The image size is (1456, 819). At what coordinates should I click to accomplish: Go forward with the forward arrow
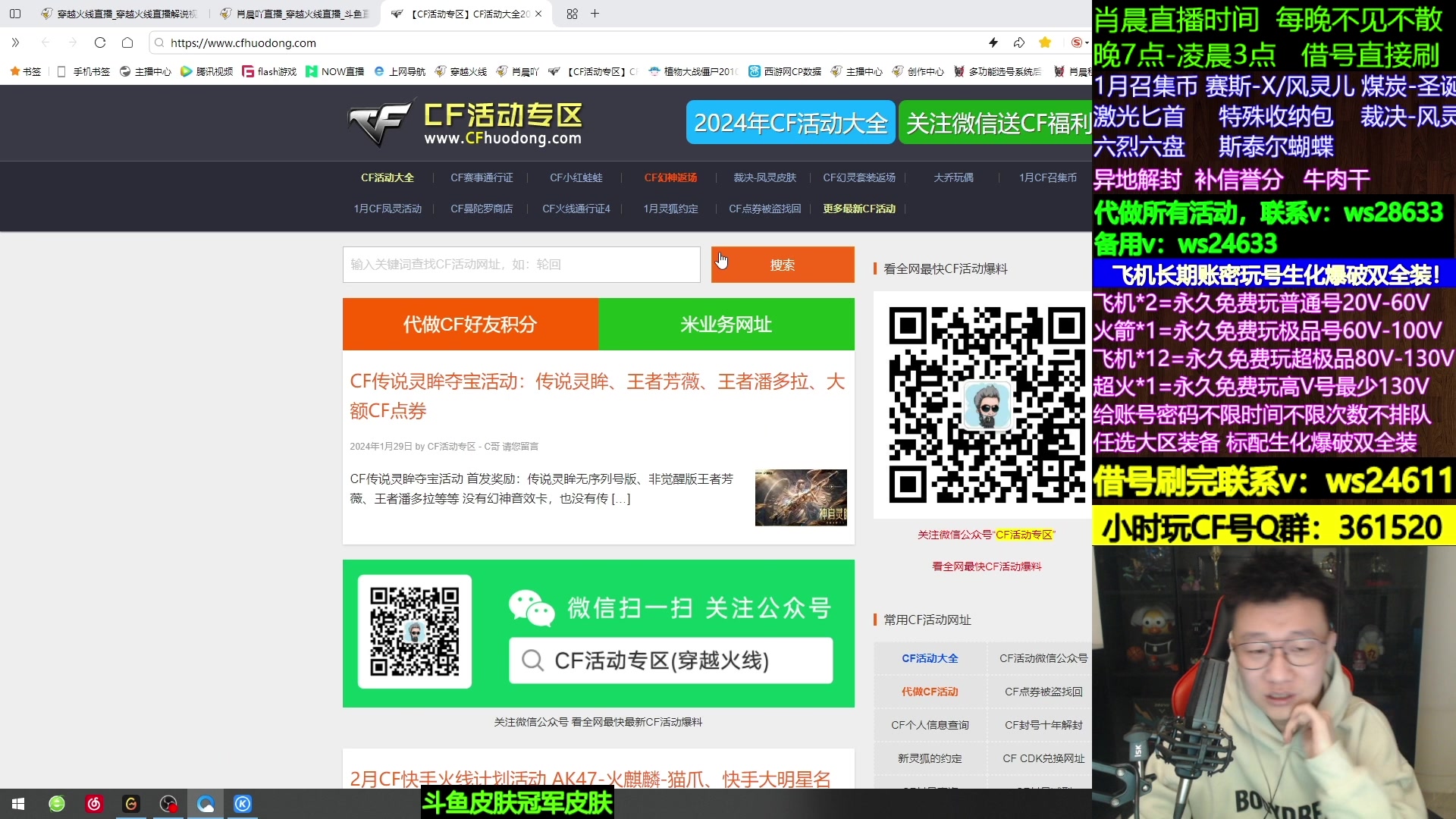point(73,42)
